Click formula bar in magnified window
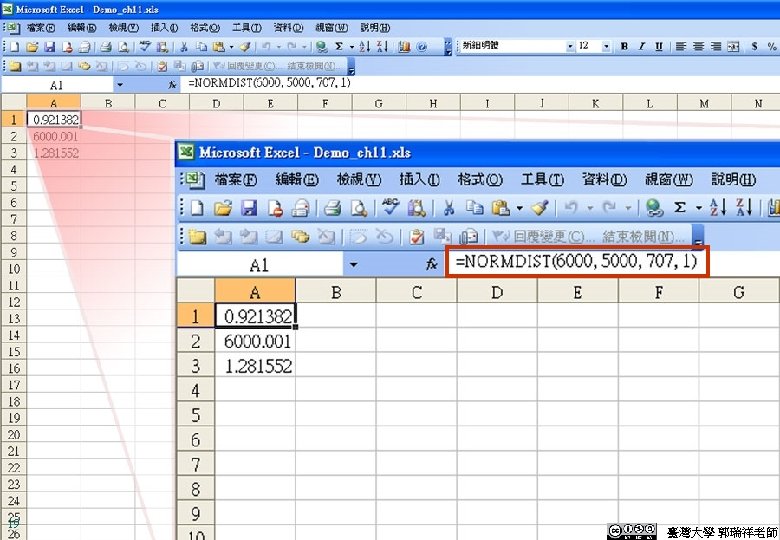This screenshot has height=540, width=780. 577,261
